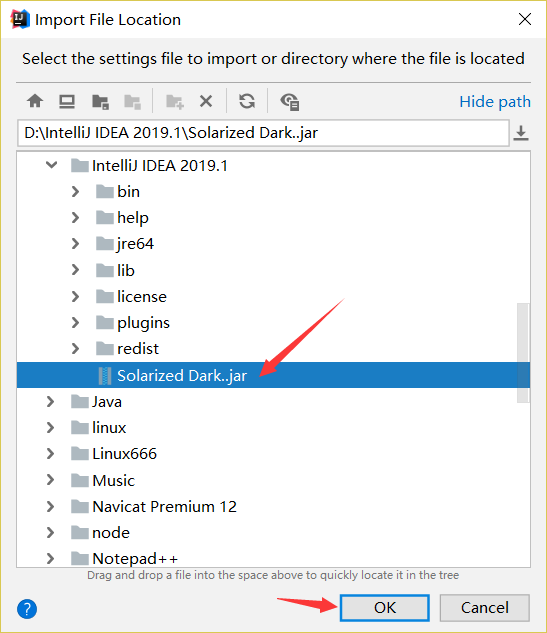Open the Help question mark button

tap(27, 609)
